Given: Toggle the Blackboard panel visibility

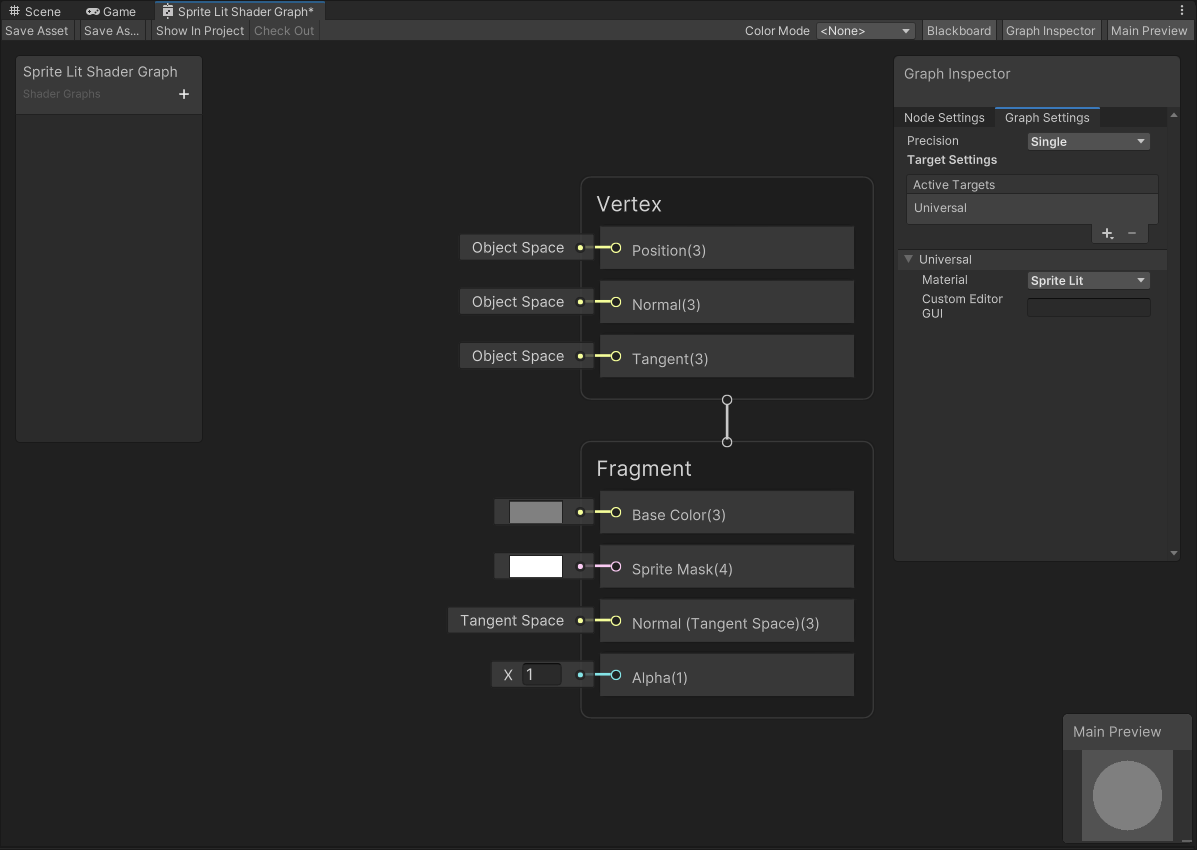Looking at the screenshot, I should (x=958, y=31).
